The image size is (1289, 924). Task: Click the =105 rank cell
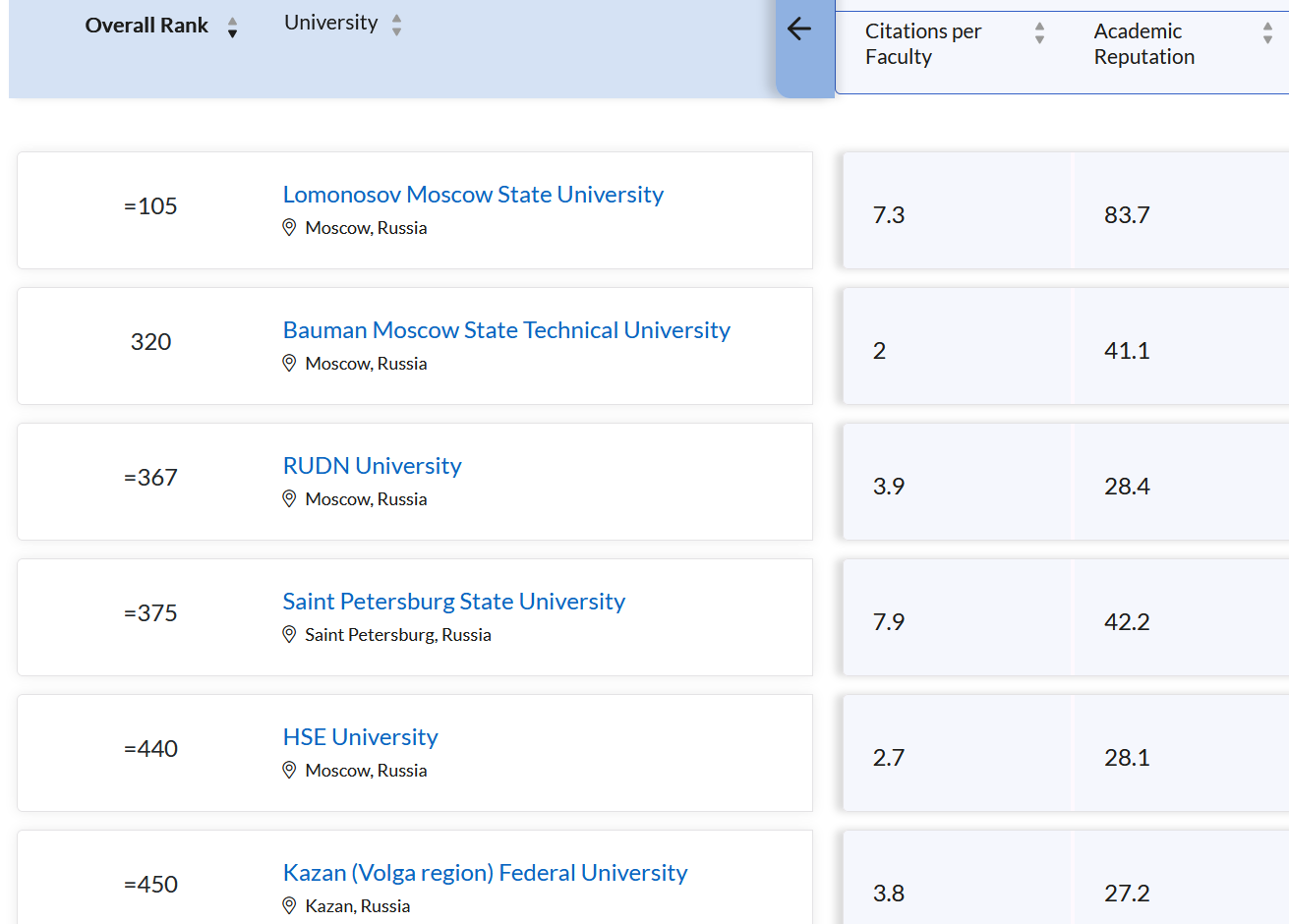150,206
